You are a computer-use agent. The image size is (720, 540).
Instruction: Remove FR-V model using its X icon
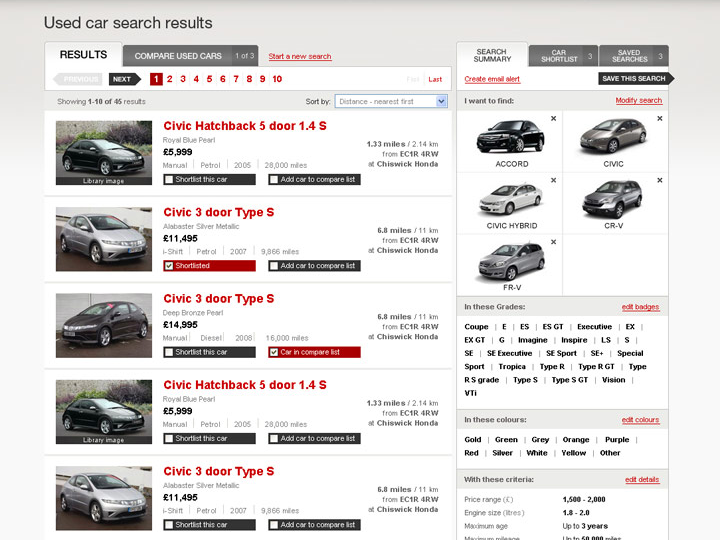click(553, 242)
